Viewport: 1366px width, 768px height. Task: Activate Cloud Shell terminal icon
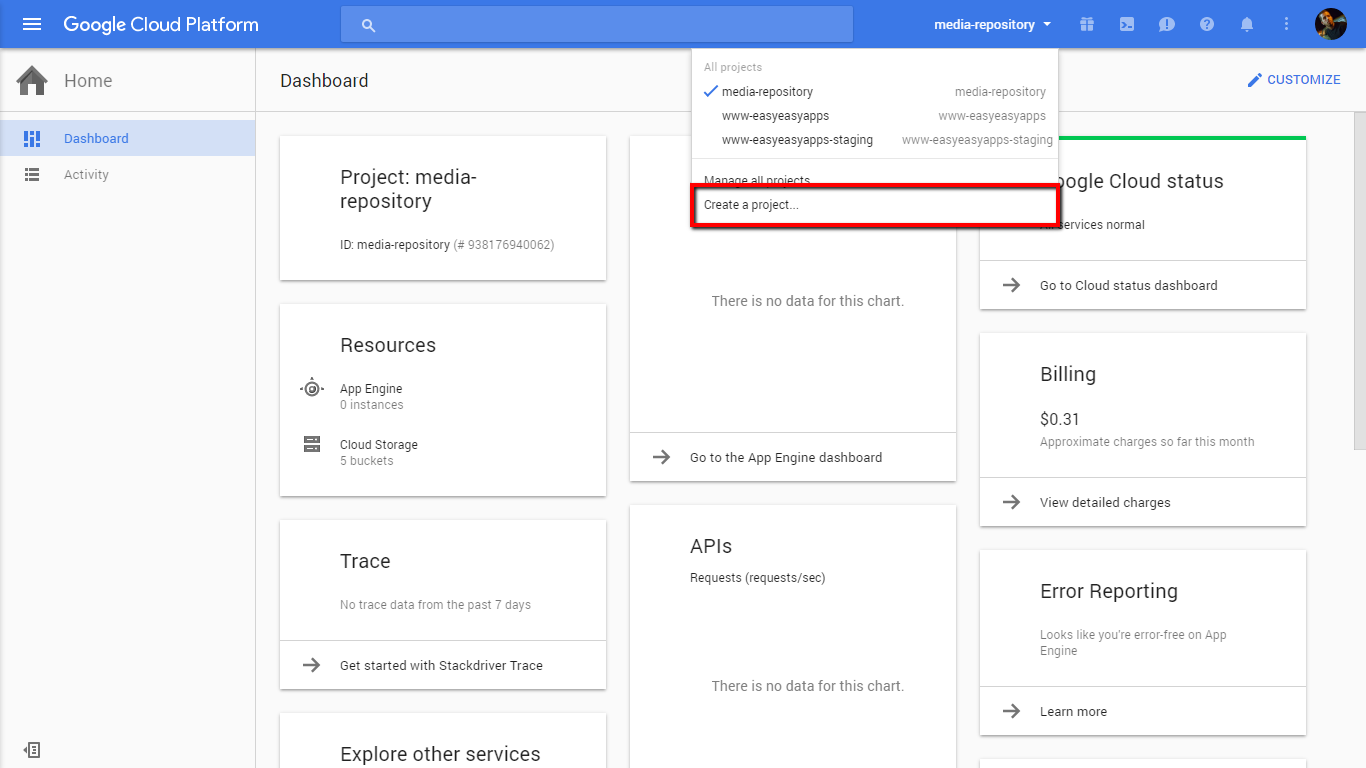point(1127,24)
